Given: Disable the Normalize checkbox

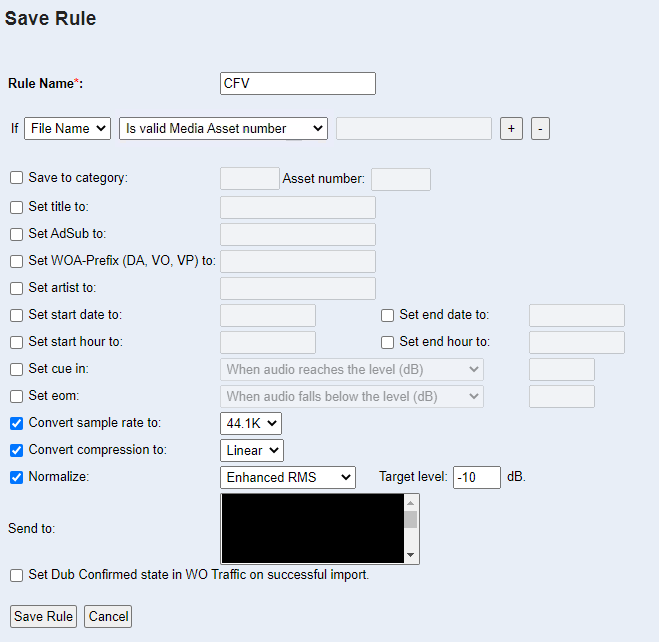Looking at the screenshot, I should coord(17,477).
